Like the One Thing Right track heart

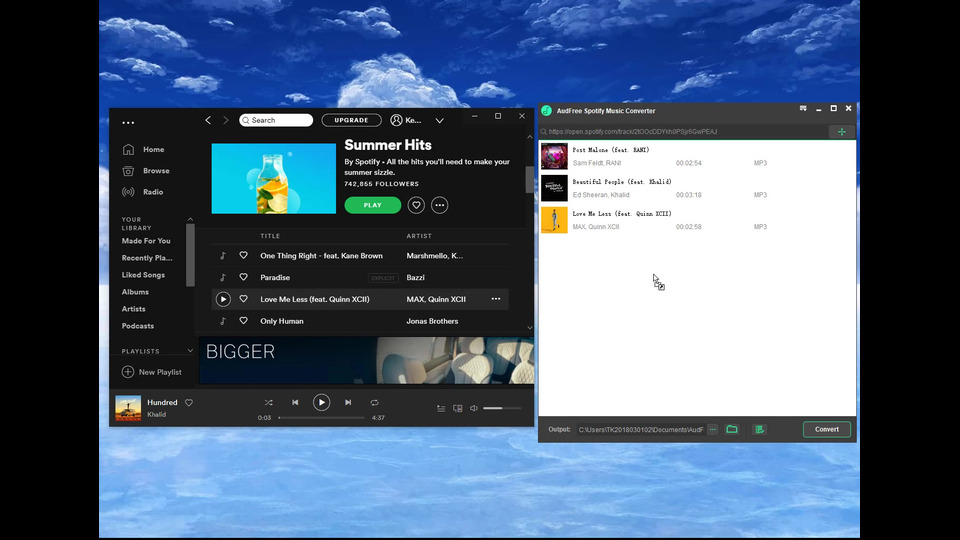[x=244, y=255]
